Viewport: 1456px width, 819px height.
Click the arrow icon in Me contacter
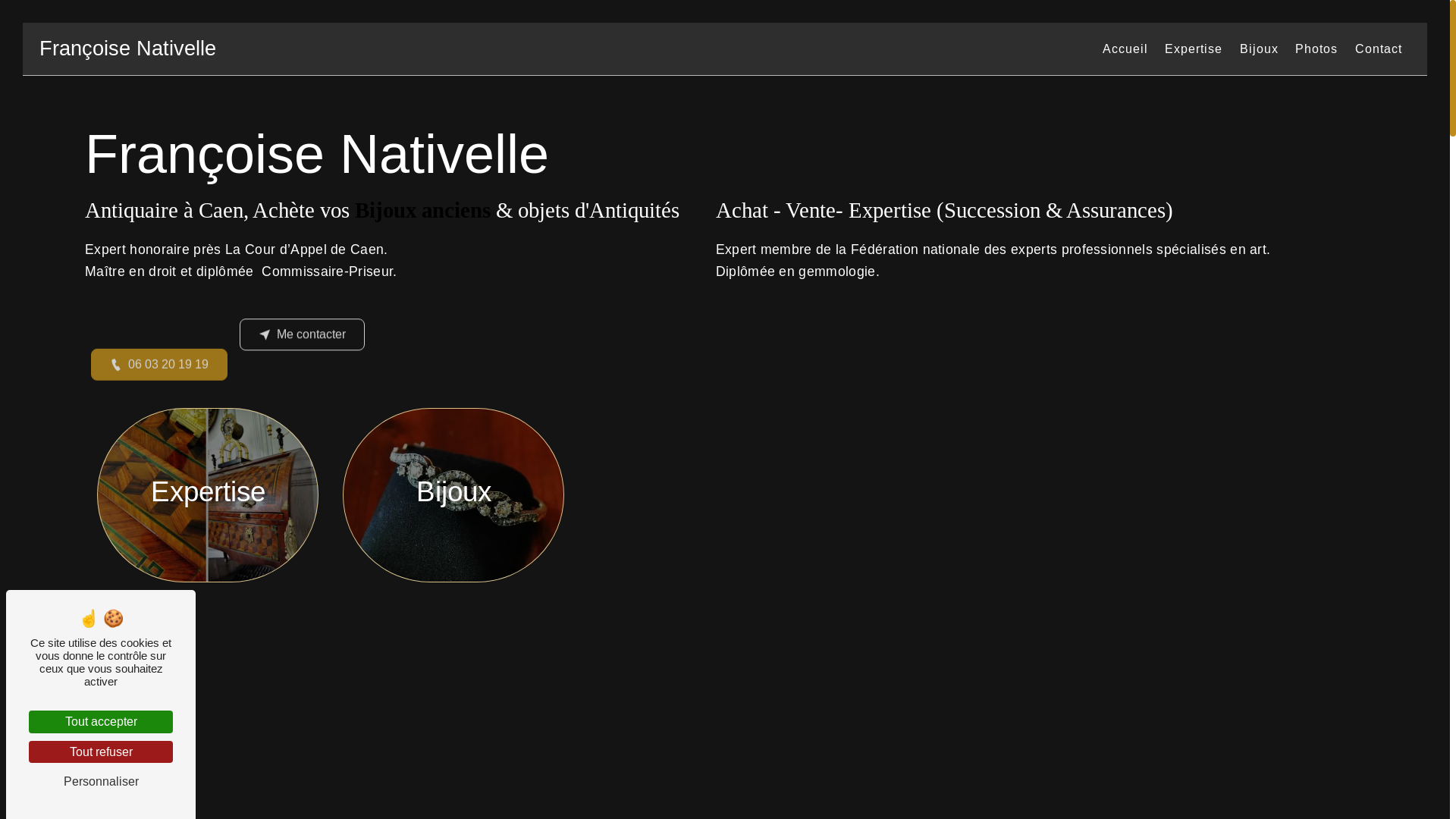(x=265, y=335)
